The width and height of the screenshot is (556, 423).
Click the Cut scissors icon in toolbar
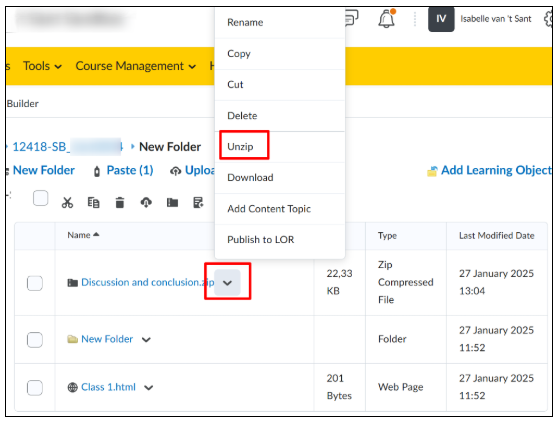[67, 202]
